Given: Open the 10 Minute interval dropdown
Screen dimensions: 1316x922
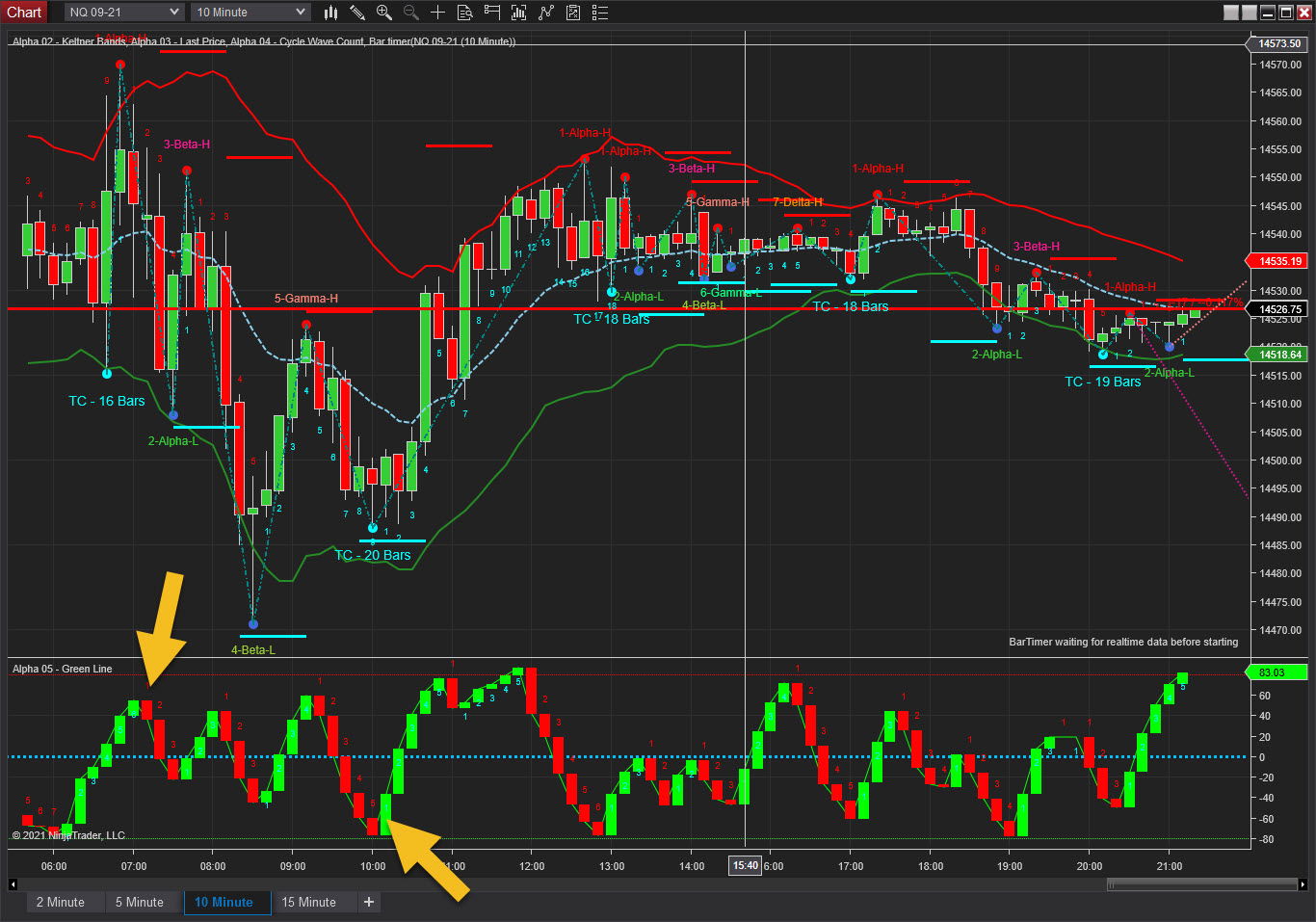Looking at the screenshot, I should [x=250, y=13].
